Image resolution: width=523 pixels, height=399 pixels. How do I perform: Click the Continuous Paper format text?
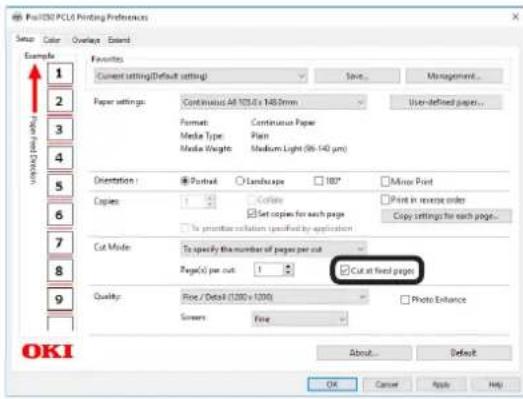(x=283, y=123)
